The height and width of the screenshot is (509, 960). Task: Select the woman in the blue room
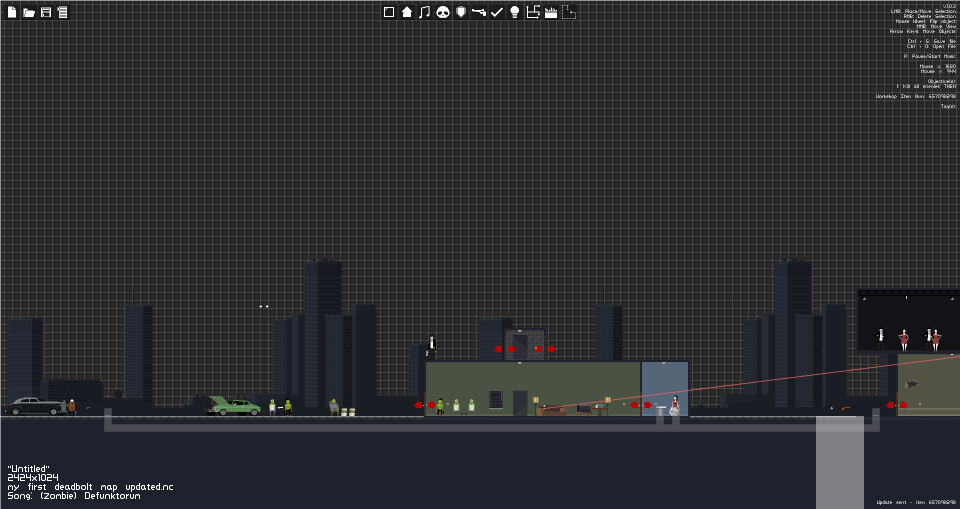pos(675,405)
